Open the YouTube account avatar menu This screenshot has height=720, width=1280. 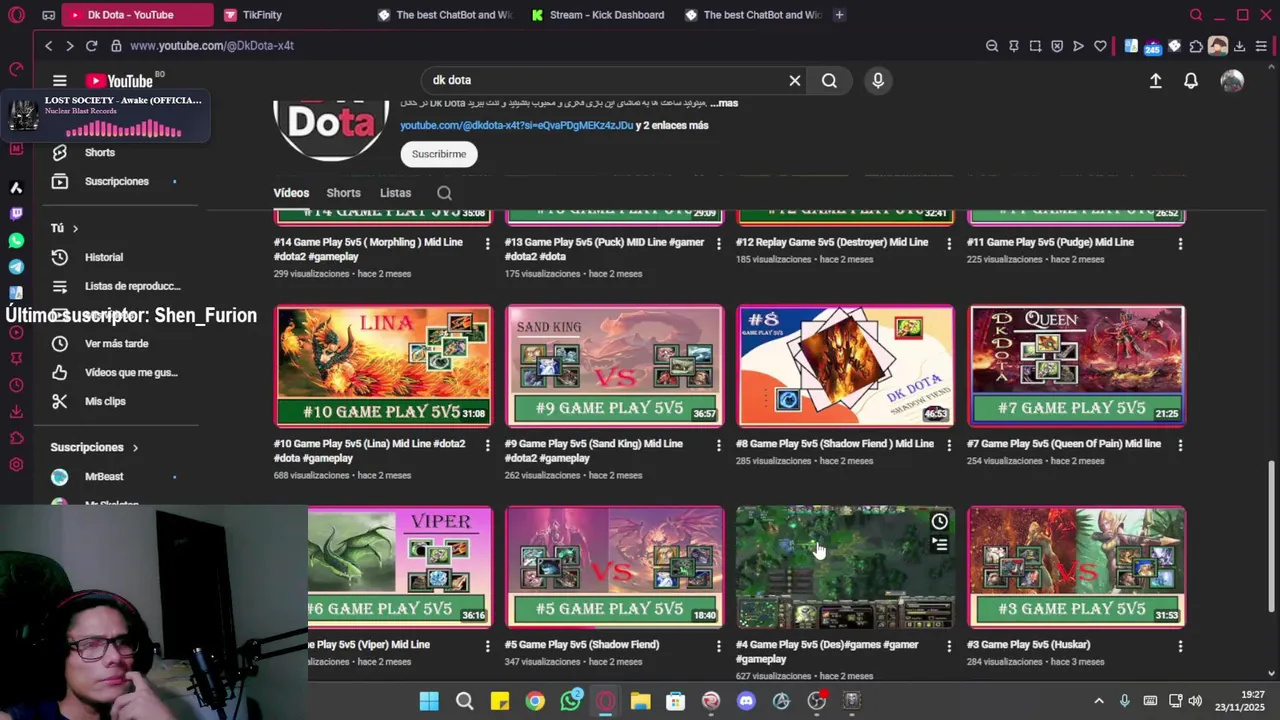point(1232,81)
